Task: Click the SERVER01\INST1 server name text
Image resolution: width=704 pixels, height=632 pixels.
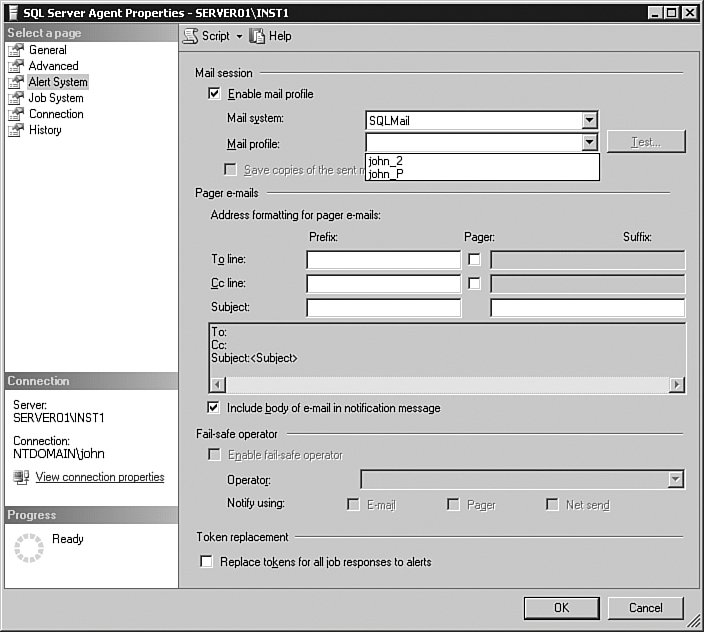Action: [59, 418]
